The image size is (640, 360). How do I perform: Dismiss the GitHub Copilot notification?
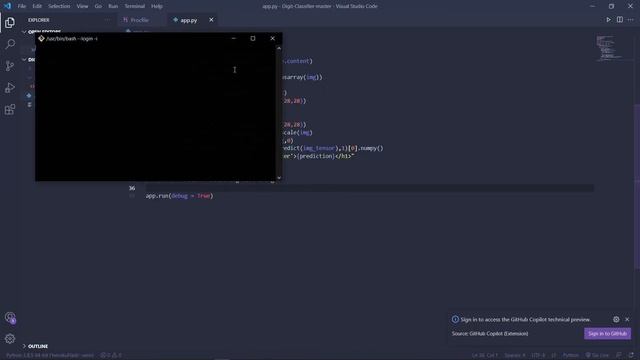[x=627, y=319]
